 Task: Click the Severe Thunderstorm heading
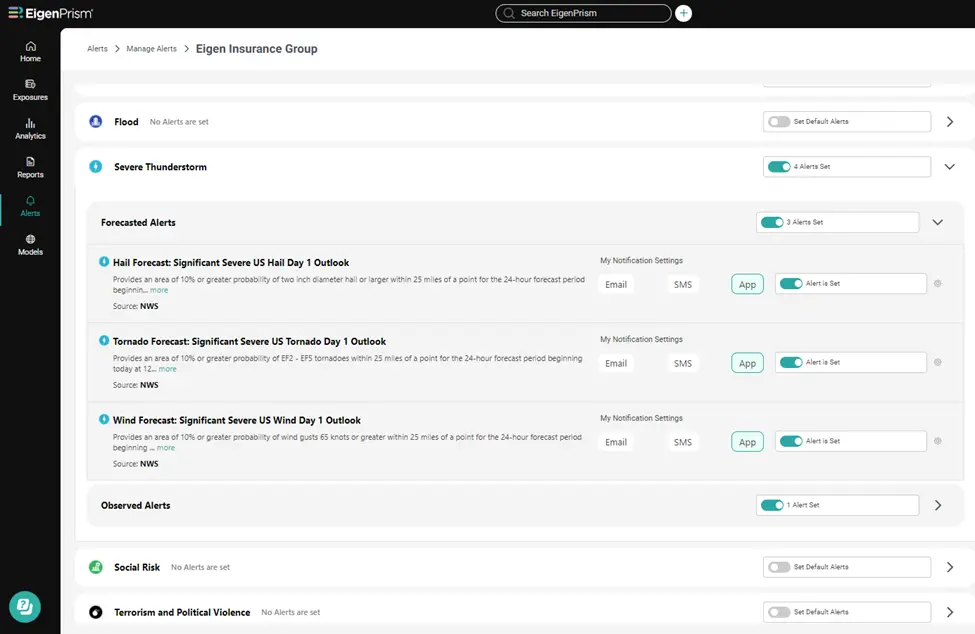click(160, 167)
